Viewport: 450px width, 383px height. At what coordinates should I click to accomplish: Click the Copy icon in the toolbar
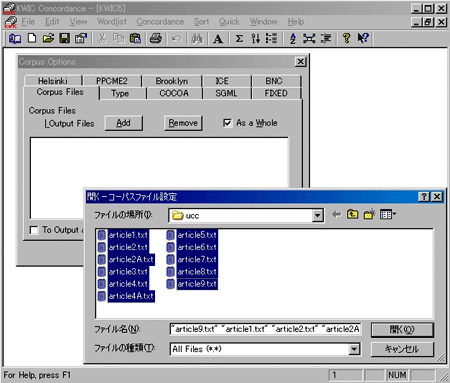[118, 38]
